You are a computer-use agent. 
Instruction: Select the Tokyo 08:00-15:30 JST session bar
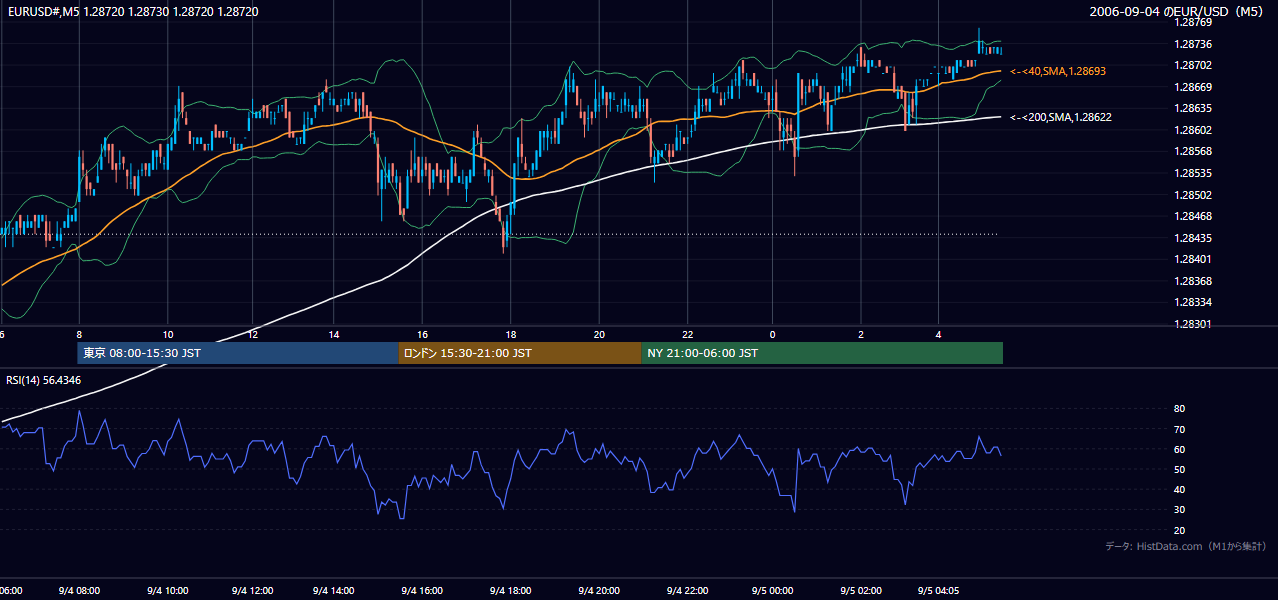coord(238,353)
